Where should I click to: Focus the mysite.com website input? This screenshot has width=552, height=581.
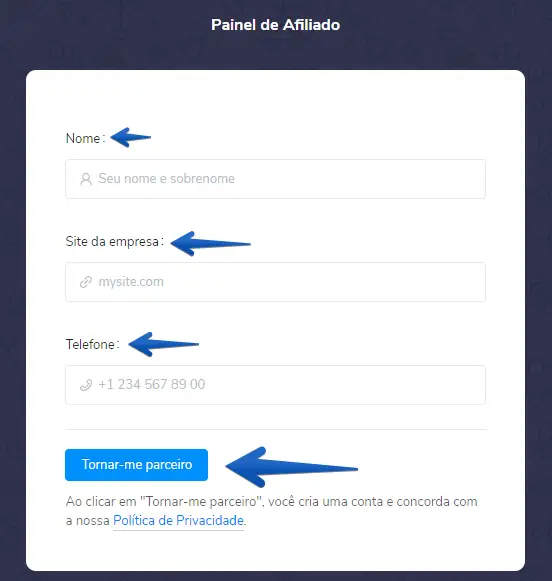click(x=275, y=282)
